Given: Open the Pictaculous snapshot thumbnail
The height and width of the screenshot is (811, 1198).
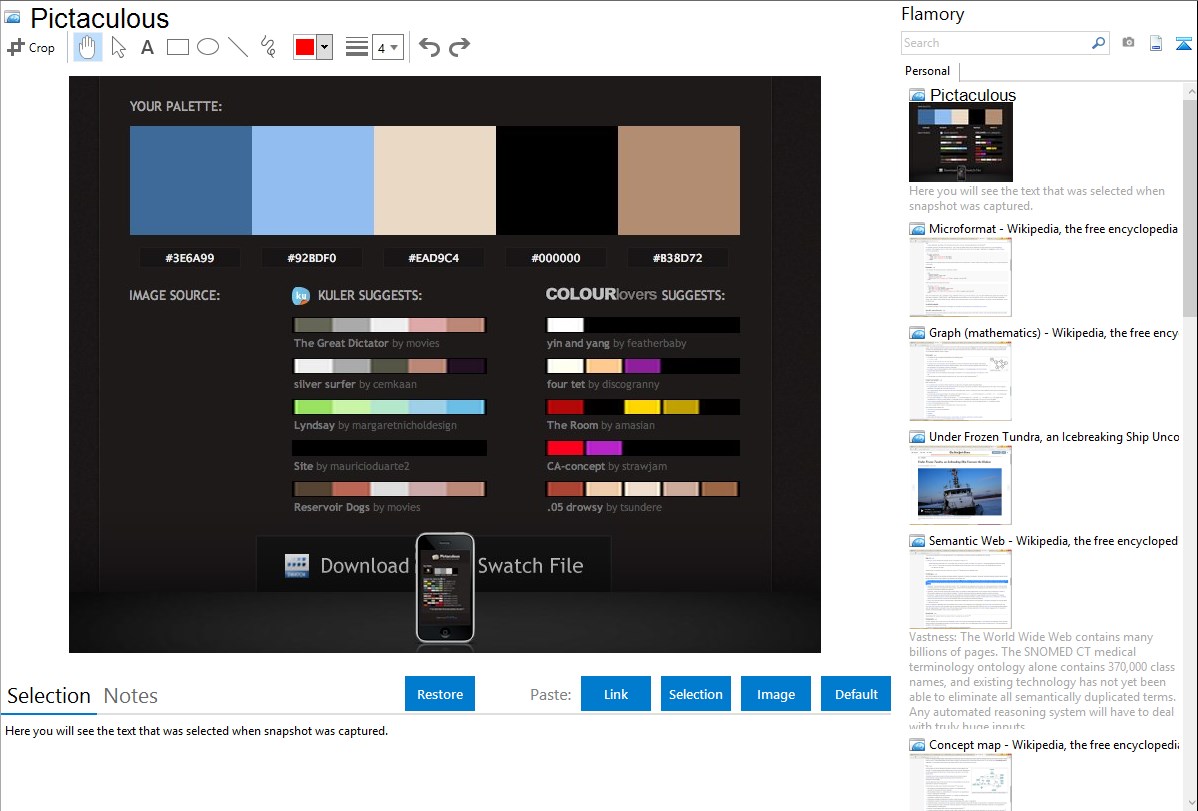Looking at the screenshot, I should point(961,142).
